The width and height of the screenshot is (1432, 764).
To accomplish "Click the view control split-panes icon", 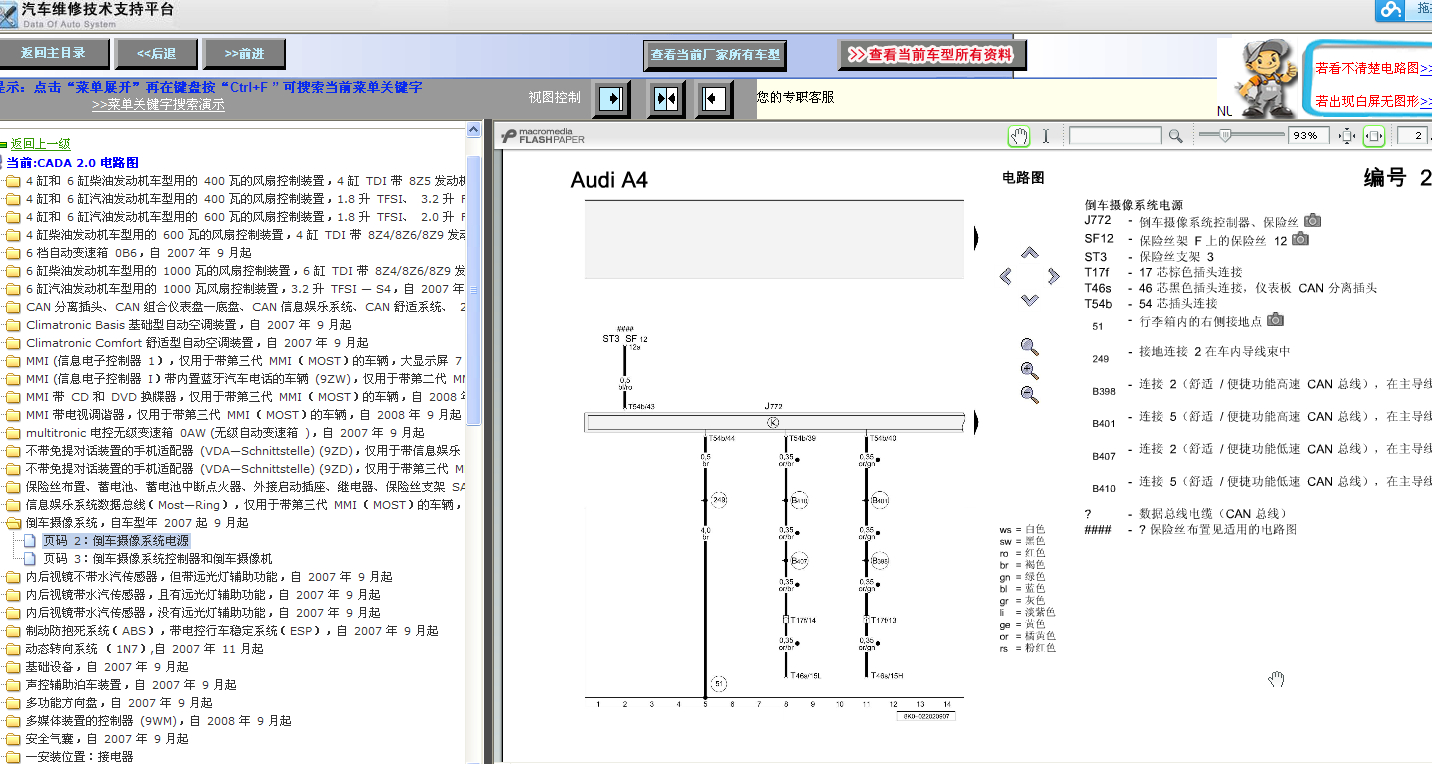I will 666,98.
